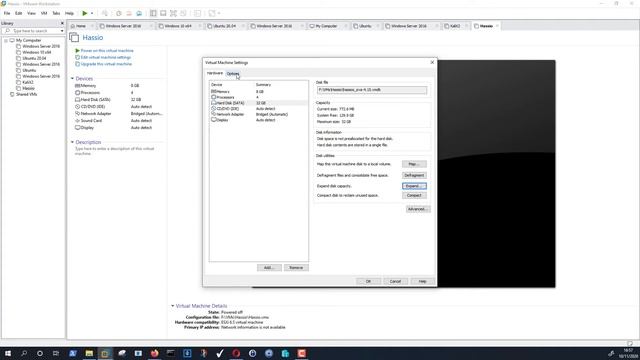The width and height of the screenshot is (640, 360).
Task: Click Sound Card in Devices summary
Action: tap(91, 121)
